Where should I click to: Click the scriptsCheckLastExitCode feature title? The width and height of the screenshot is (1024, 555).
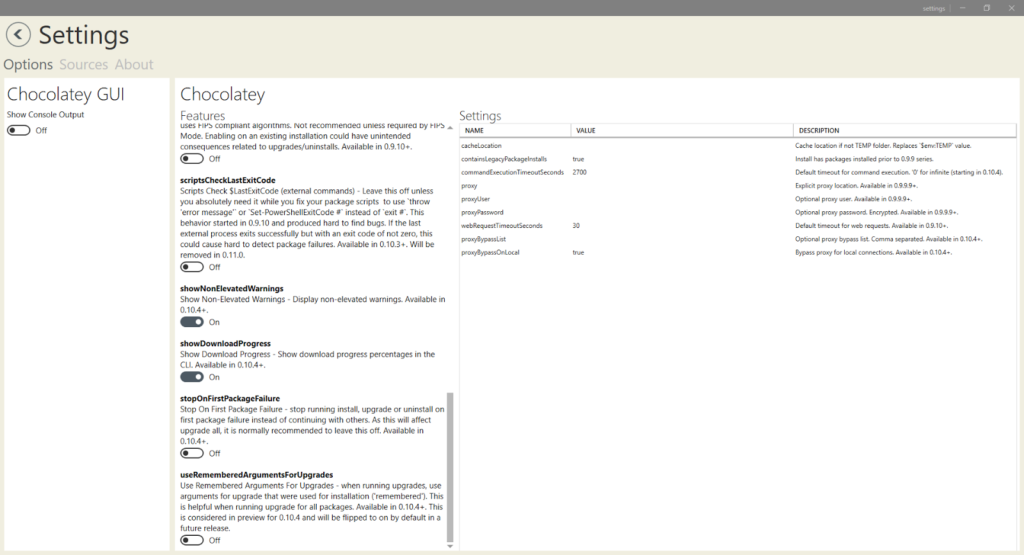pos(228,180)
